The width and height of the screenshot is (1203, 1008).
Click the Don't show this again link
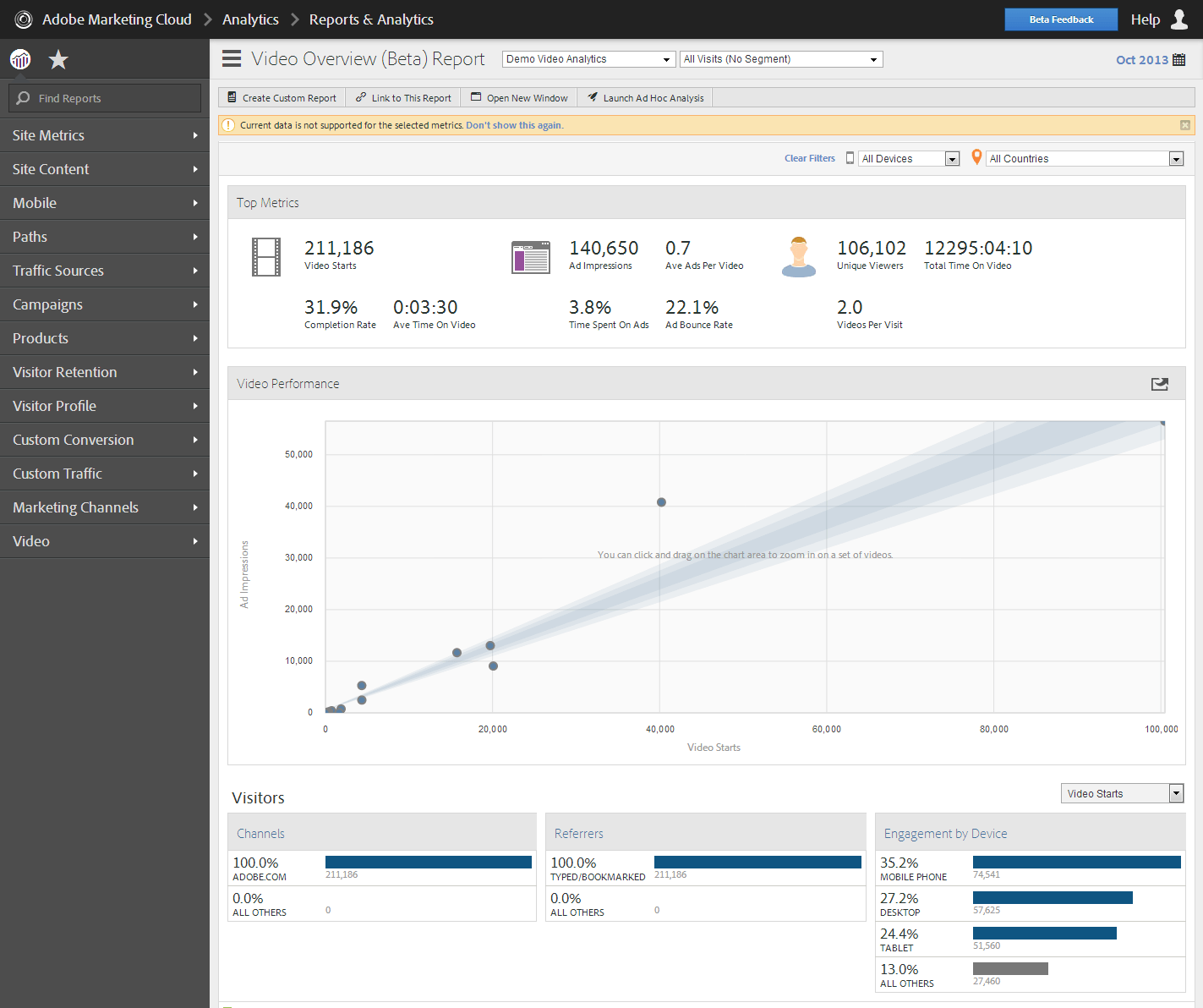514,124
